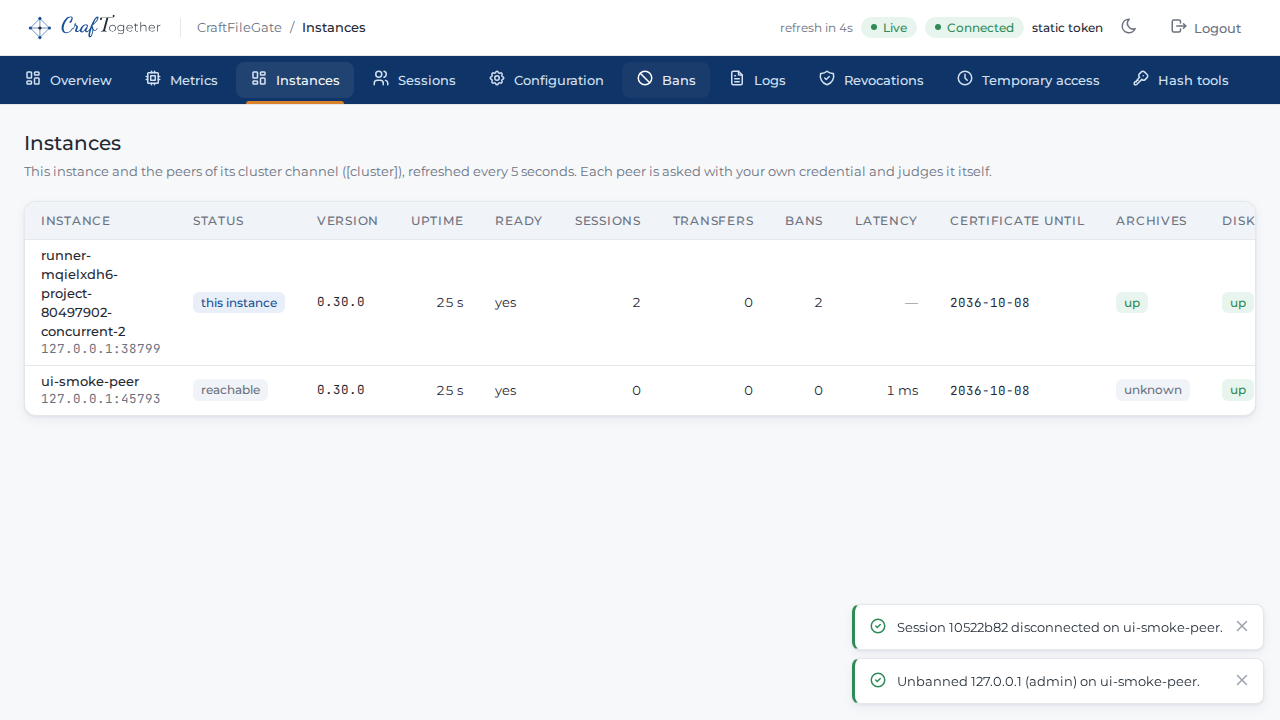Click the Uptime column header
This screenshot has width=1280, height=720.
tap(437, 221)
